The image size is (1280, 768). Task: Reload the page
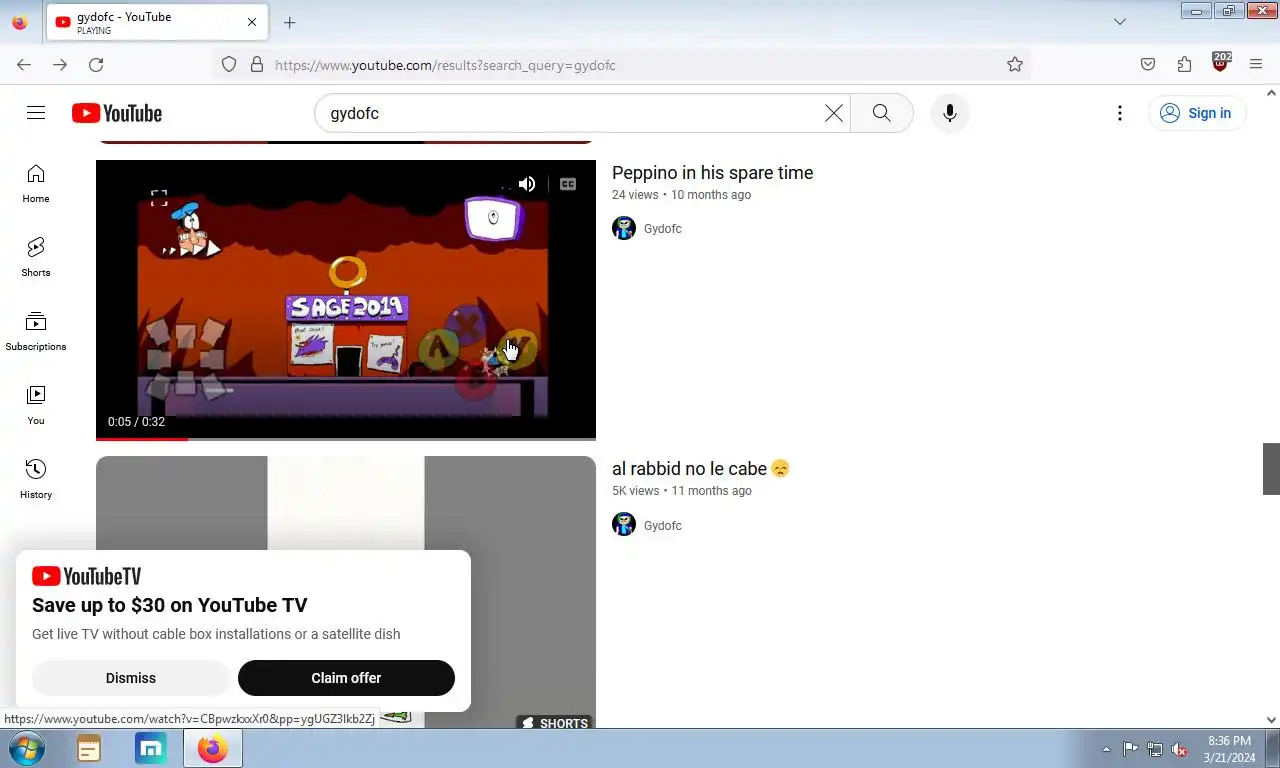pyautogui.click(x=96, y=65)
